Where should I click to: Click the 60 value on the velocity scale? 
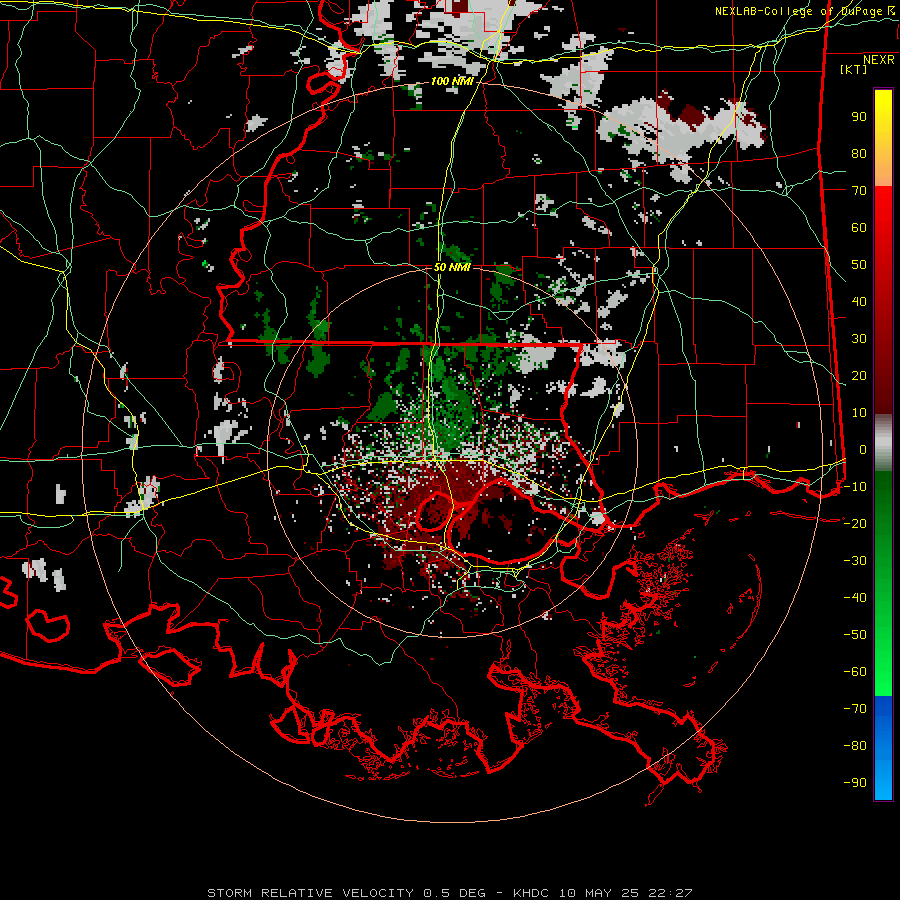(859, 228)
